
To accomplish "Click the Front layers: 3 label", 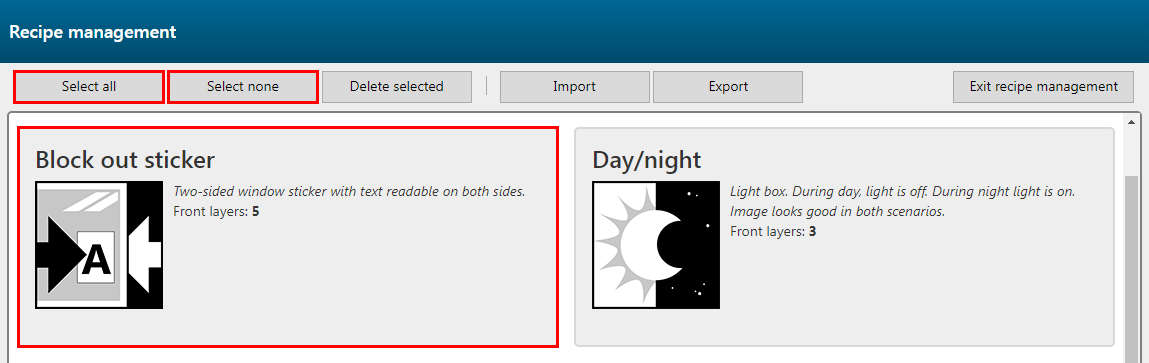I will tap(773, 232).
